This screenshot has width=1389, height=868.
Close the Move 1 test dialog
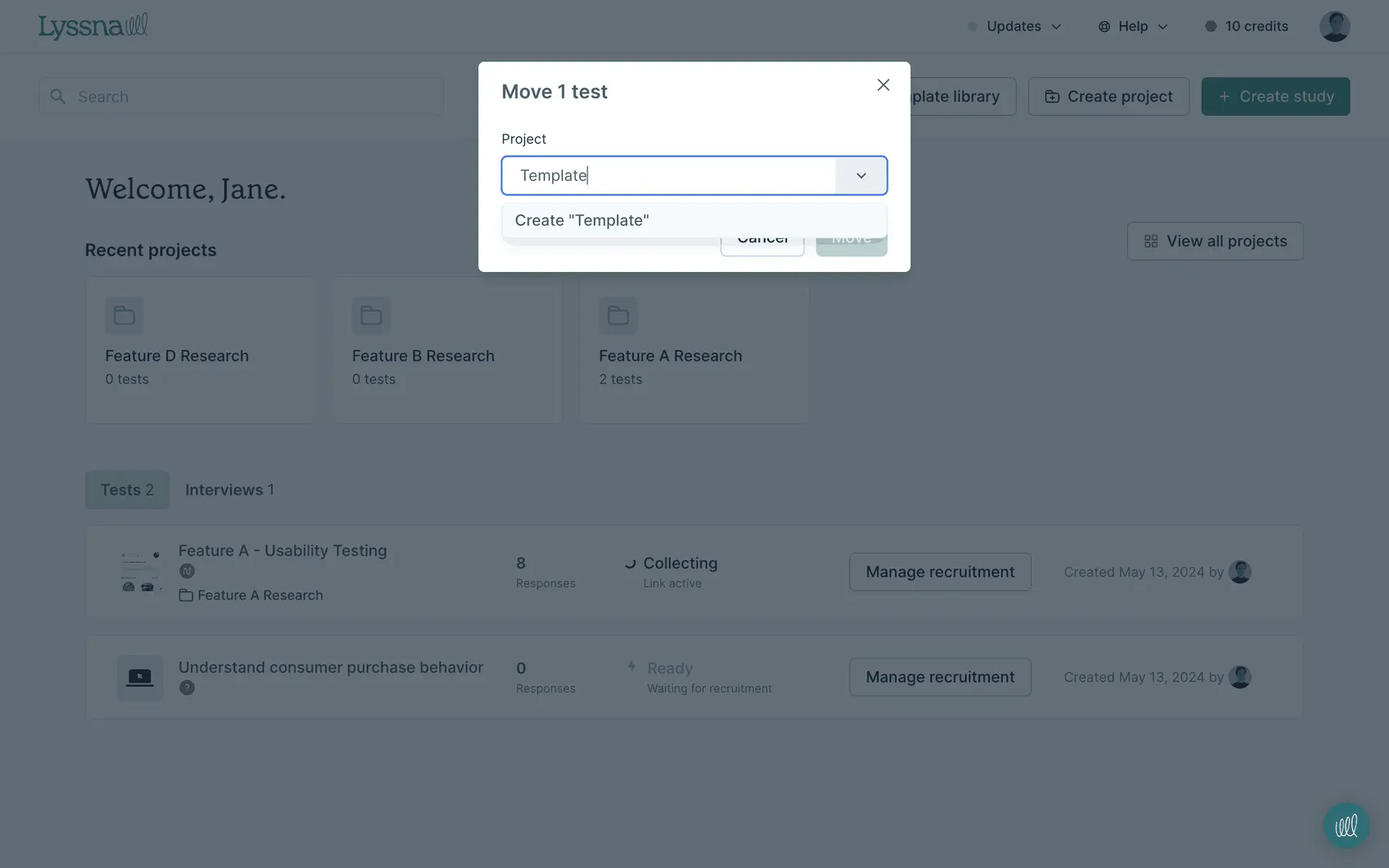coord(883,85)
